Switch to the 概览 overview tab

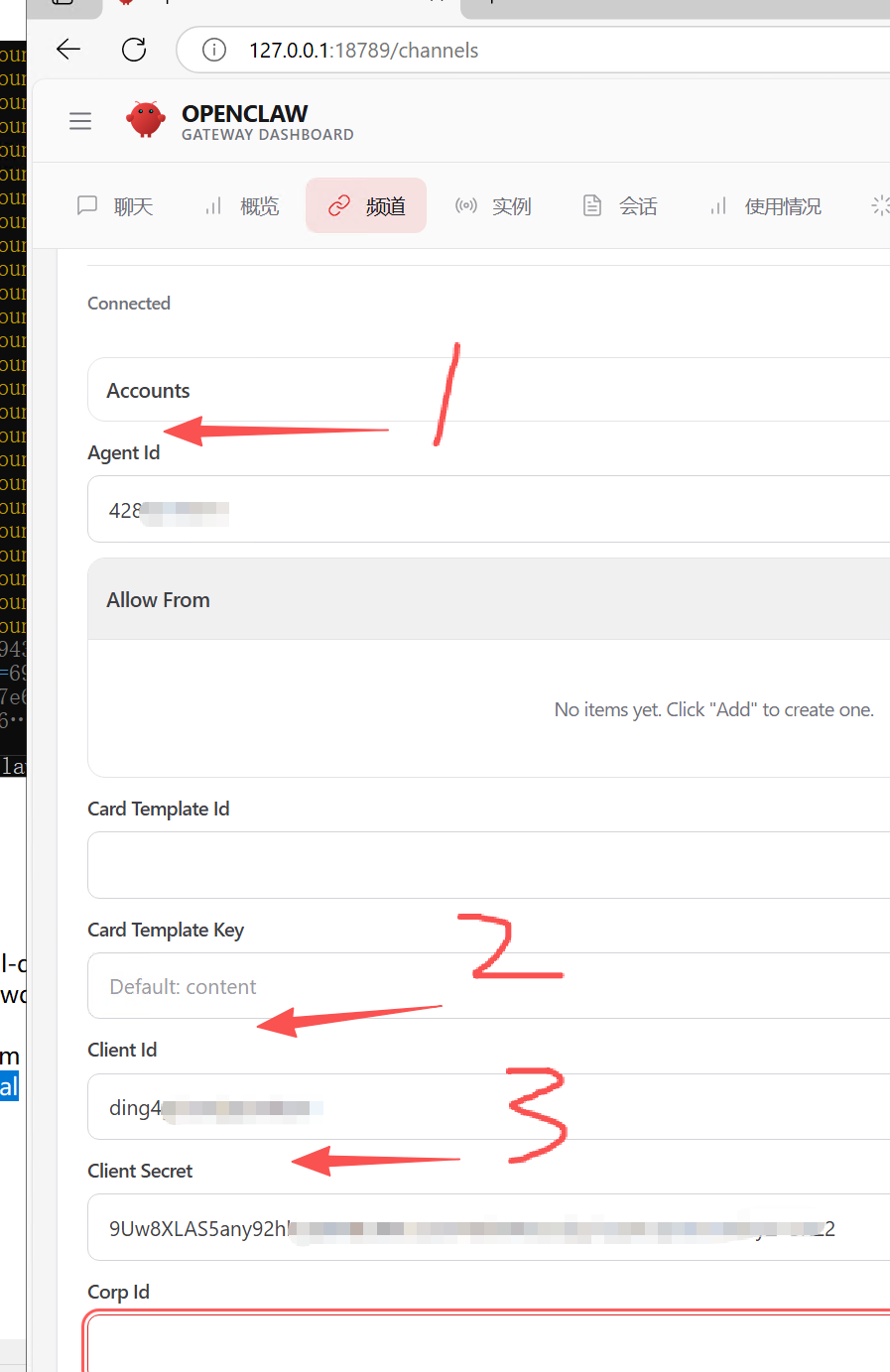242,205
